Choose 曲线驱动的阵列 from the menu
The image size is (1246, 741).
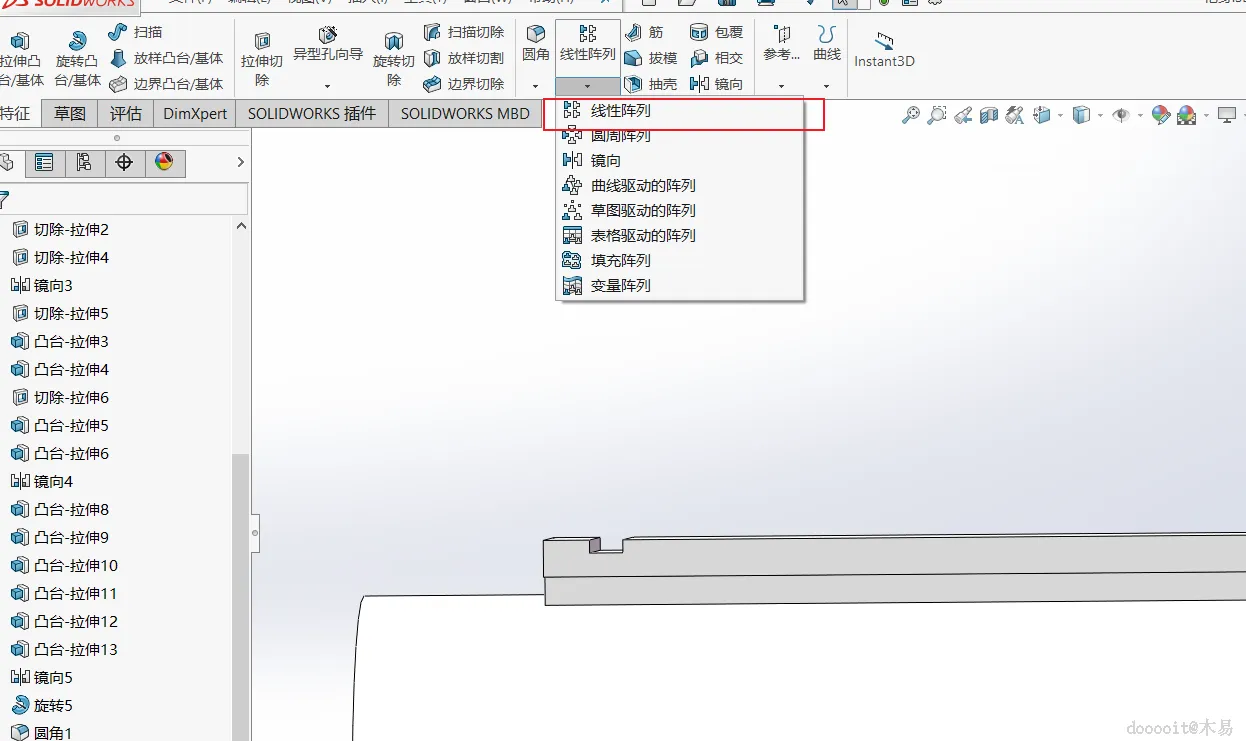(680, 185)
